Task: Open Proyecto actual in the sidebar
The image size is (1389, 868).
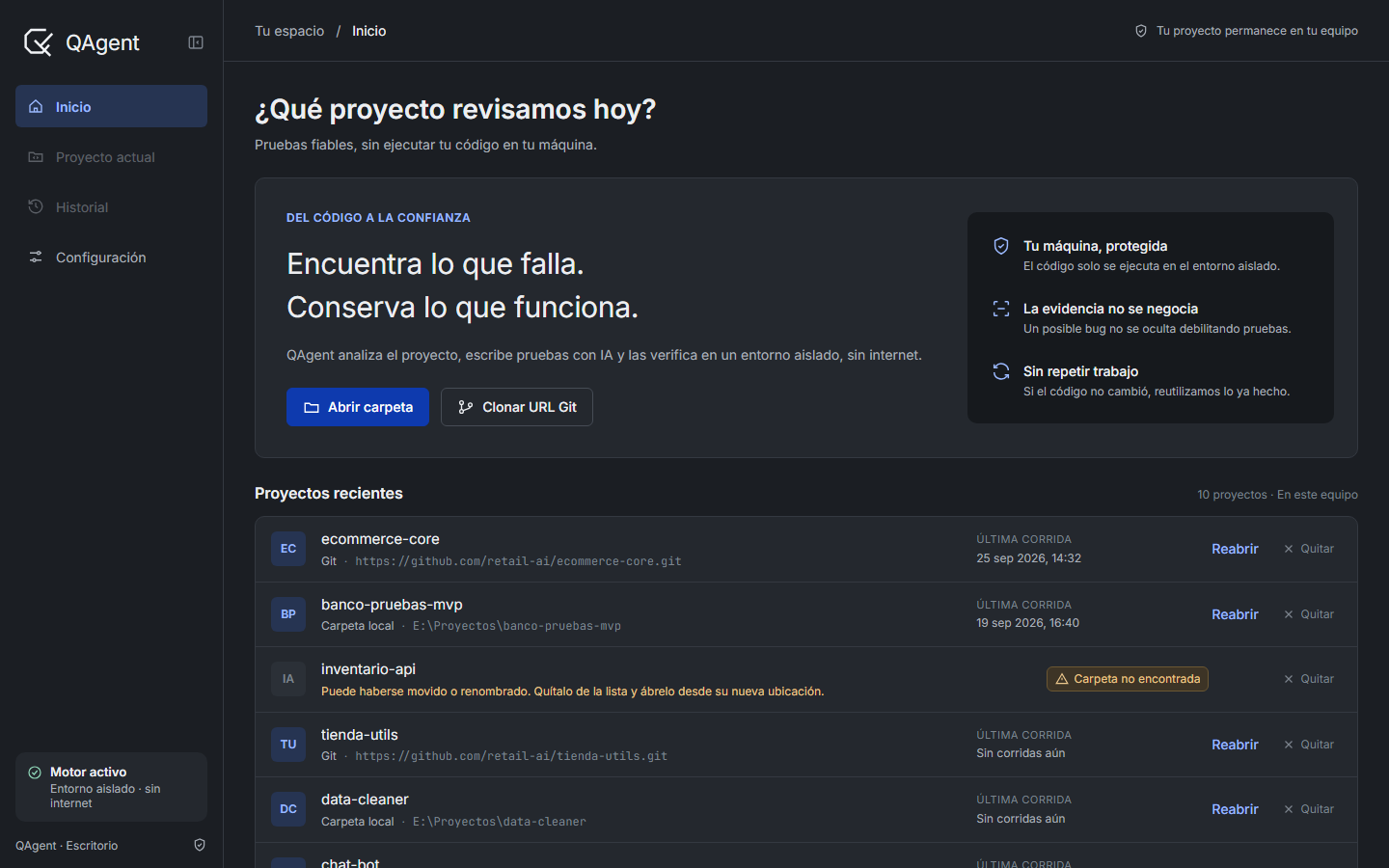Action: point(111,156)
